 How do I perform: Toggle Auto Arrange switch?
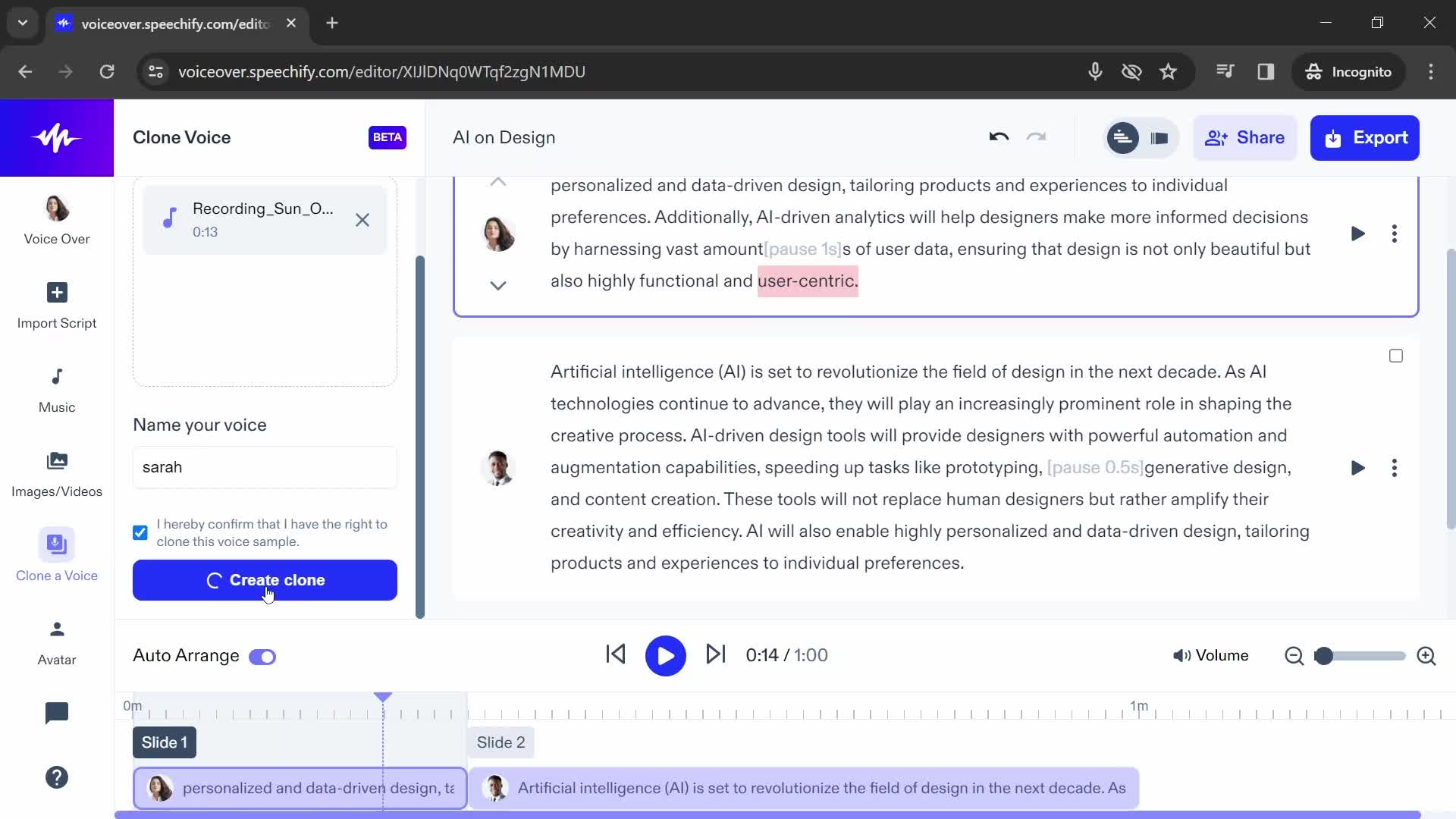tap(262, 655)
